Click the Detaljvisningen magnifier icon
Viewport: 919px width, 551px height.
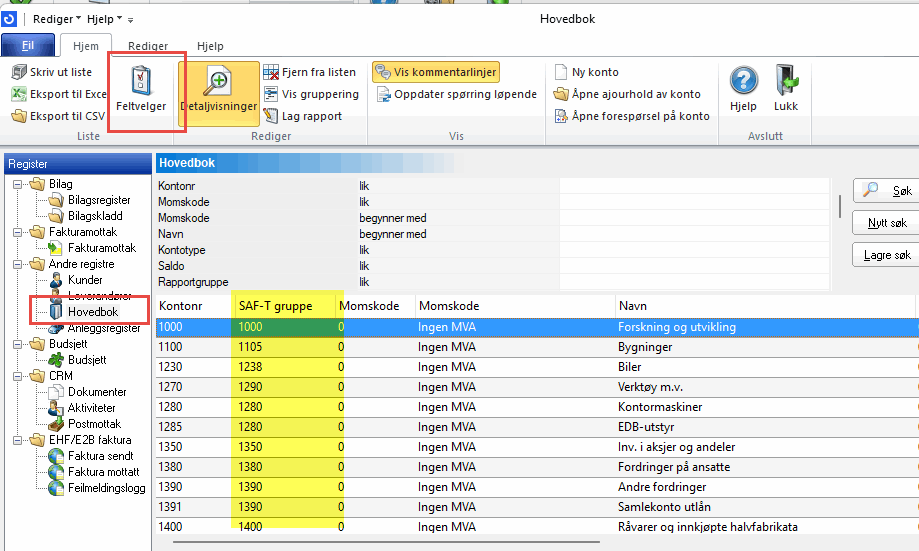pyautogui.click(x=218, y=82)
